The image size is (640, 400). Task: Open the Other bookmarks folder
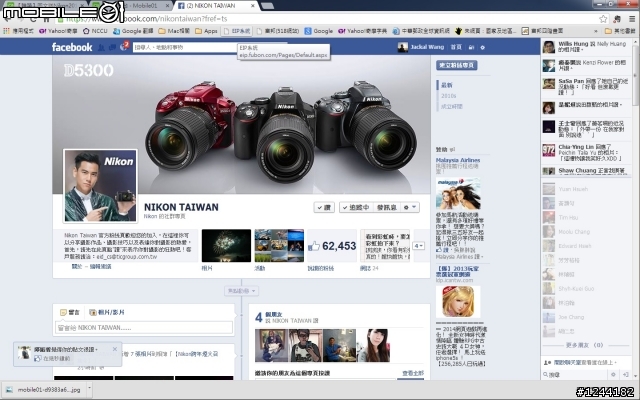pyautogui.click(x=620, y=31)
